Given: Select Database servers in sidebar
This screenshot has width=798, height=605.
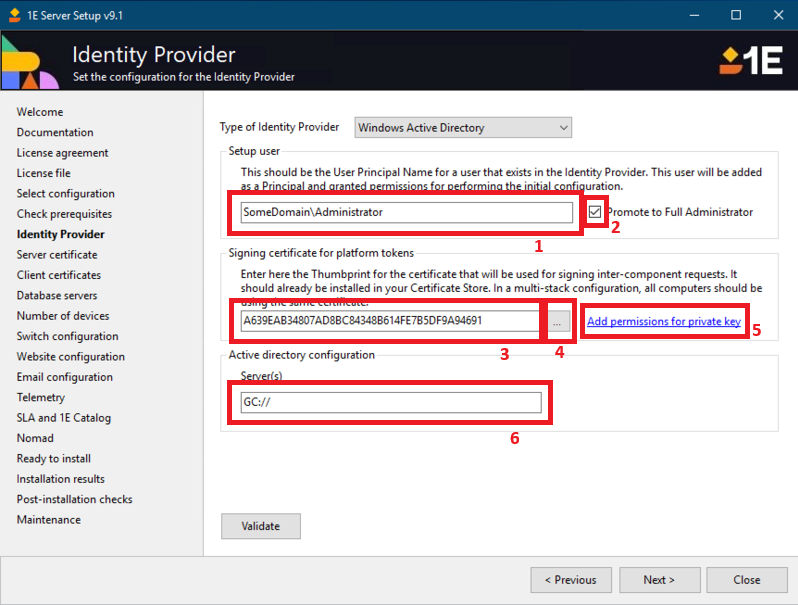Looking at the screenshot, I should click(x=57, y=296).
